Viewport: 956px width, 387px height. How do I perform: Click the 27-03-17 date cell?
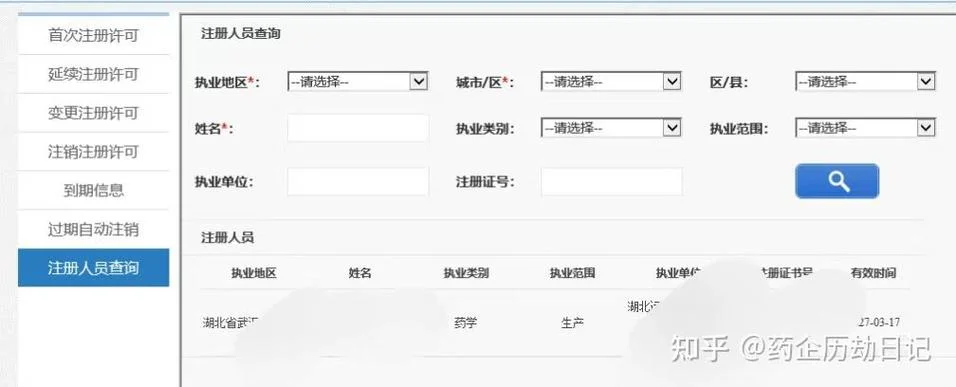pyautogui.click(x=879, y=322)
